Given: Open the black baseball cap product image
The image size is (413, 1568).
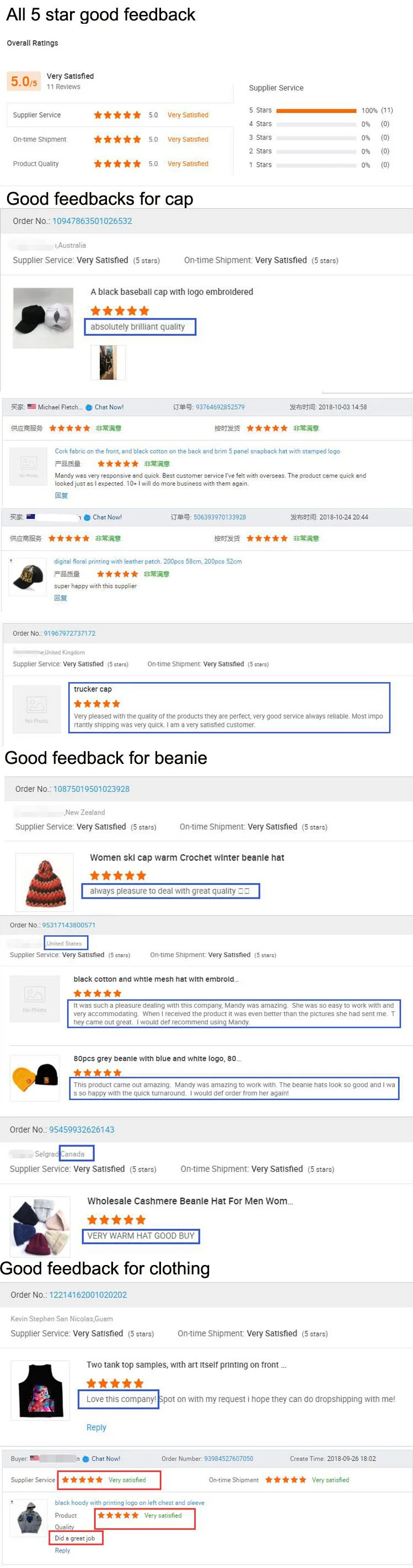Looking at the screenshot, I should click(43, 318).
